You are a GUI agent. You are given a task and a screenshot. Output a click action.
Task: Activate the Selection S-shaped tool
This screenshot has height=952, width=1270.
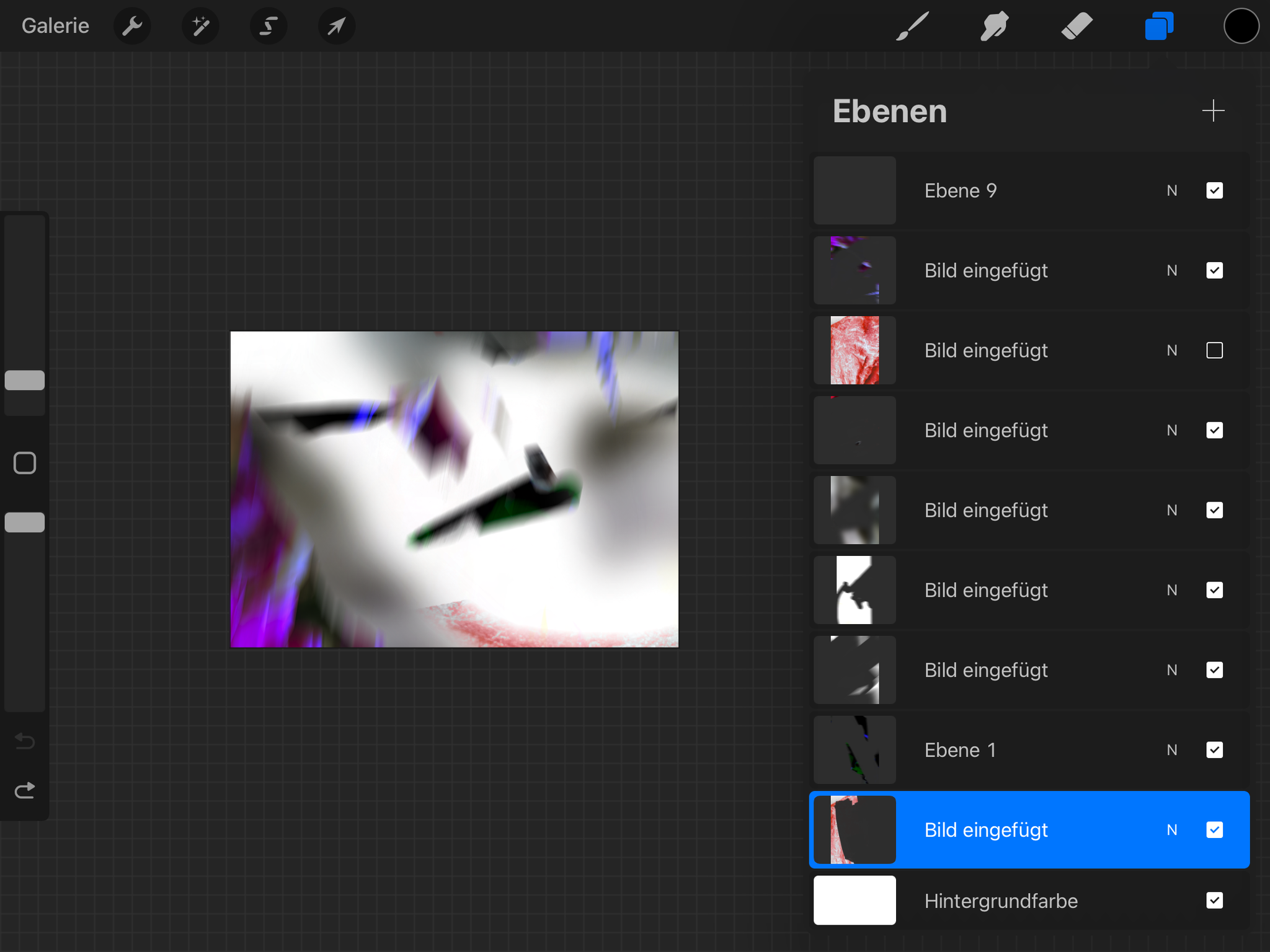269,26
